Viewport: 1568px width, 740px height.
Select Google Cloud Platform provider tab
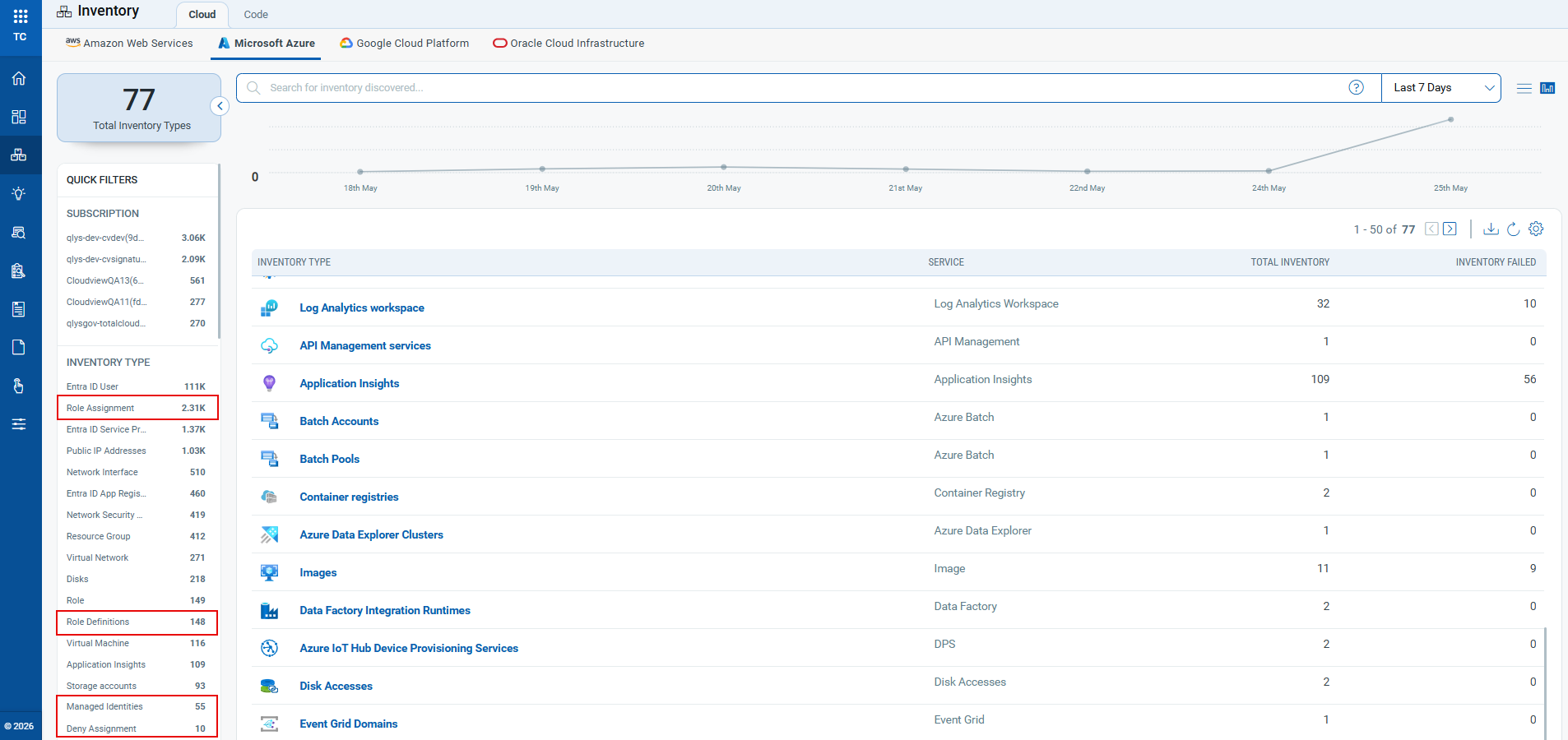pyautogui.click(x=405, y=43)
